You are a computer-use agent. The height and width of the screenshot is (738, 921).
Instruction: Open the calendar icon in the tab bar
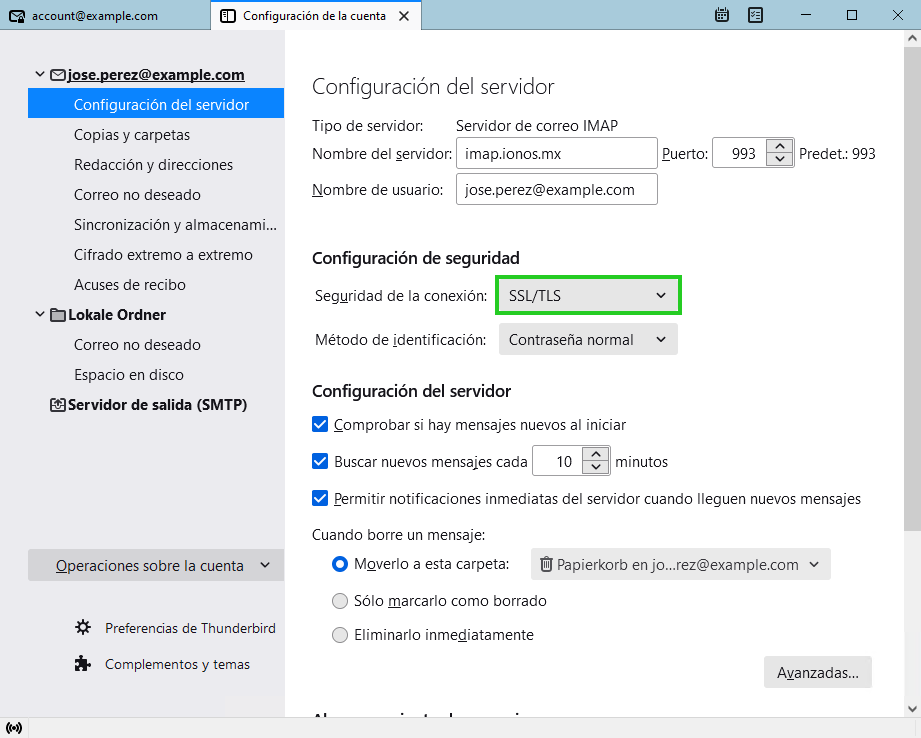pyautogui.click(x=721, y=15)
